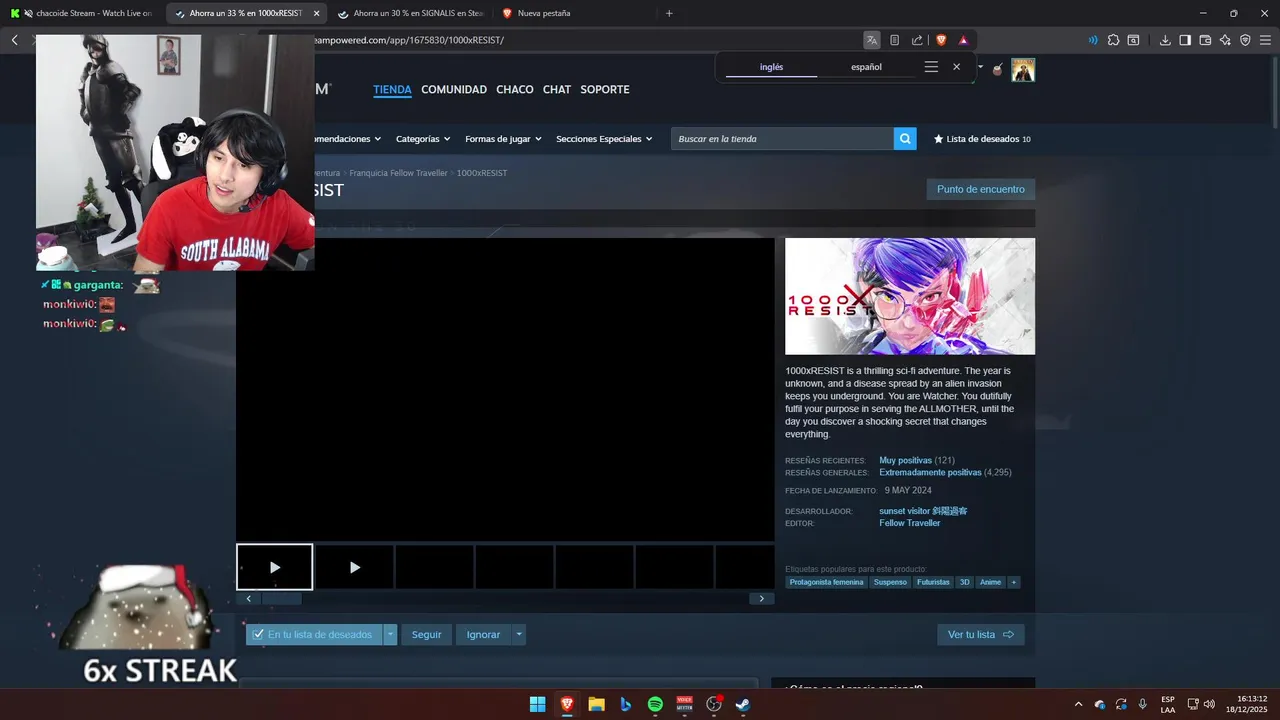Expand more tags plus button
This screenshot has height=720, width=1280.
click(x=1013, y=582)
